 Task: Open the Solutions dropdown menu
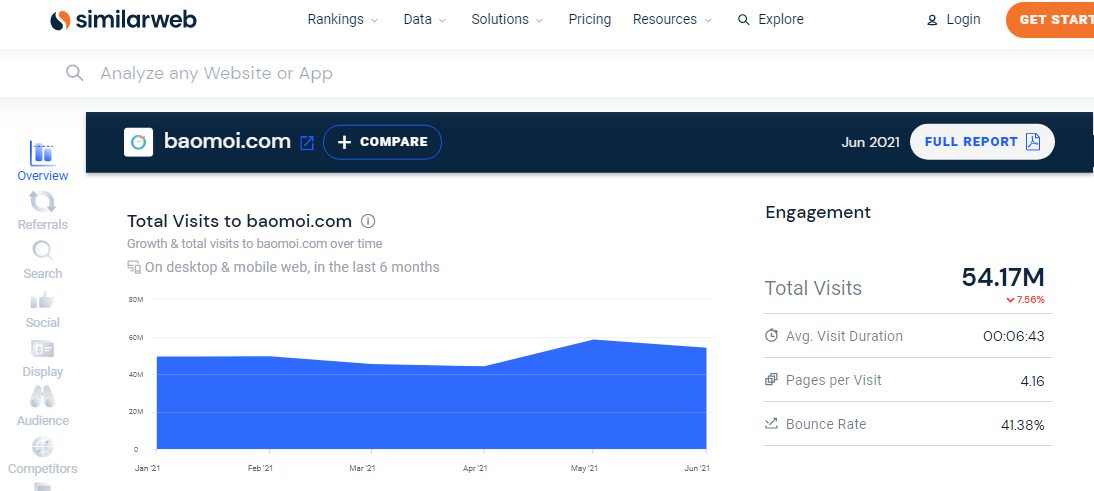click(x=507, y=20)
